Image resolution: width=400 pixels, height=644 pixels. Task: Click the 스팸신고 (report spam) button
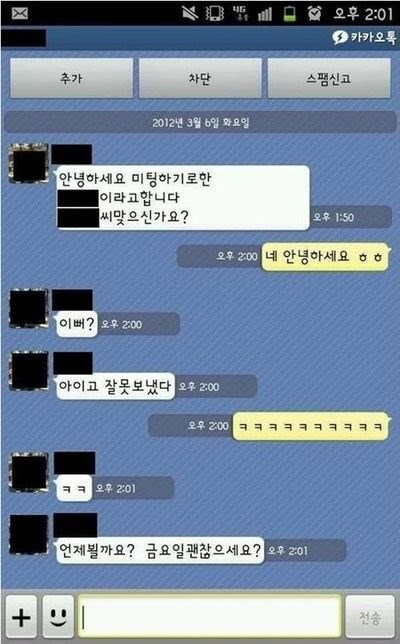[x=329, y=78]
